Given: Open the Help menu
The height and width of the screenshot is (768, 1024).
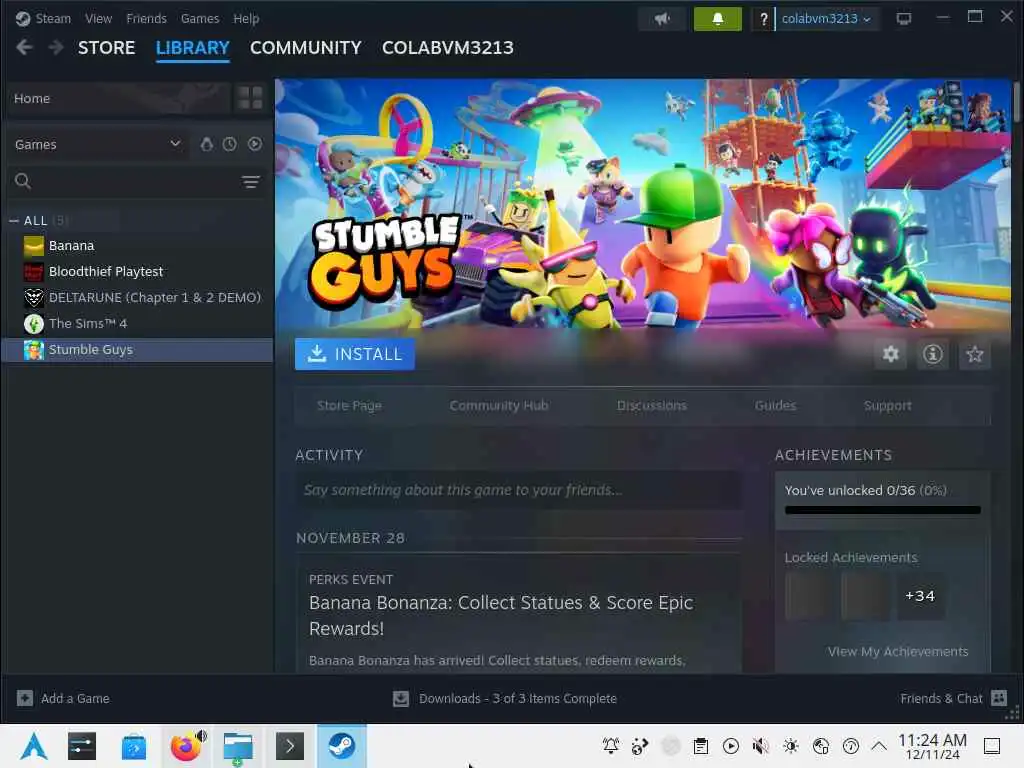Looking at the screenshot, I should click(x=246, y=18).
